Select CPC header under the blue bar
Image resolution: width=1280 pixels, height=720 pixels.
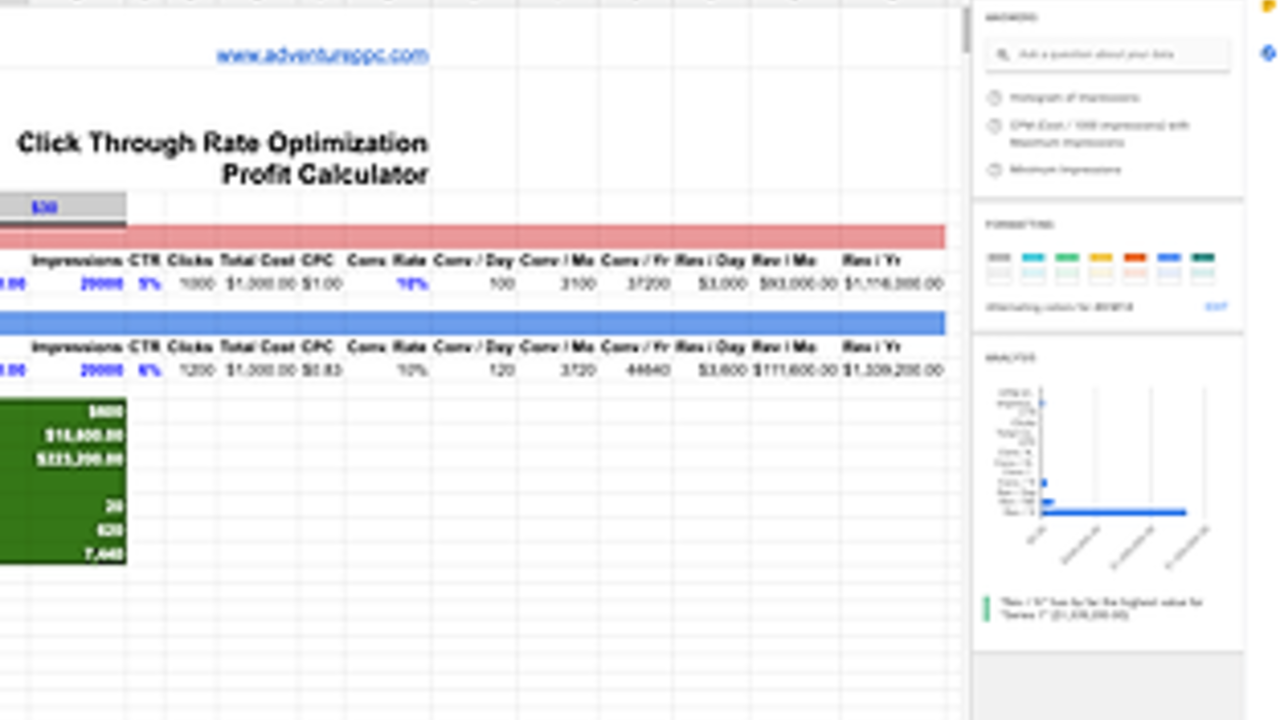(317, 347)
